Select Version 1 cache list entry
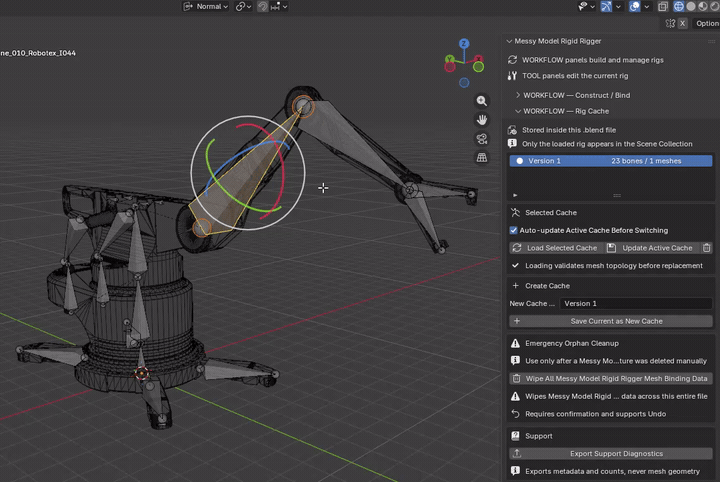 pyautogui.click(x=611, y=161)
